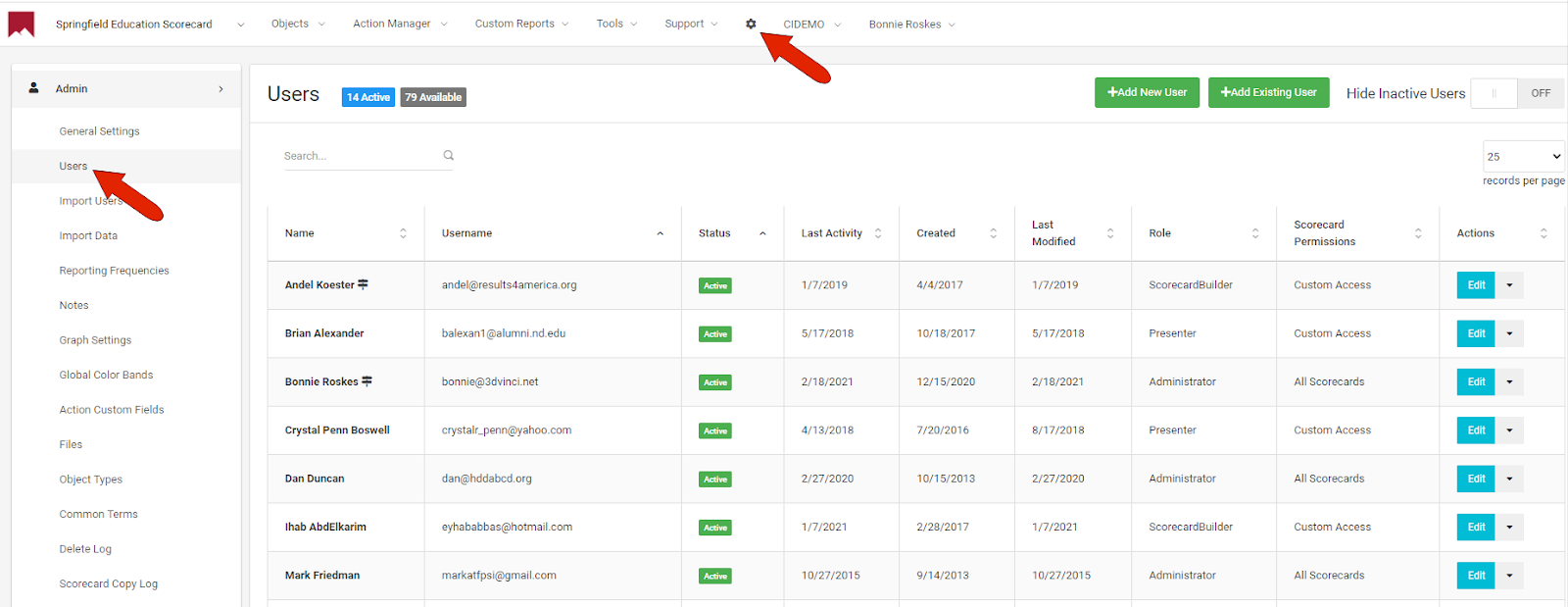
Task: Open the records per page dropdown
Action: click(x=1524, y=156)
